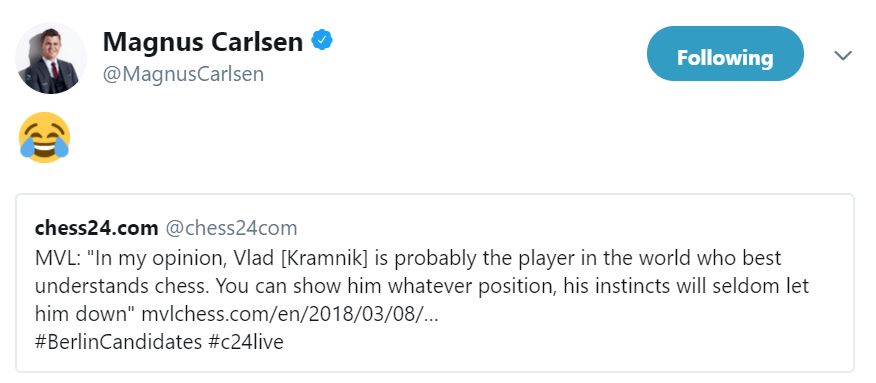Open the @MagnusCarlsen handle link
876x383 pixels.
coord(183,74)
